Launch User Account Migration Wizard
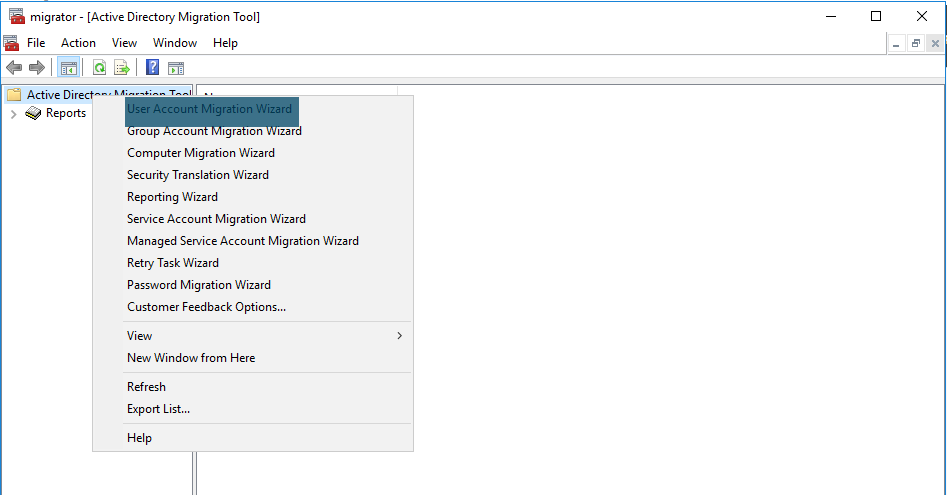 (x=209, y=109)
